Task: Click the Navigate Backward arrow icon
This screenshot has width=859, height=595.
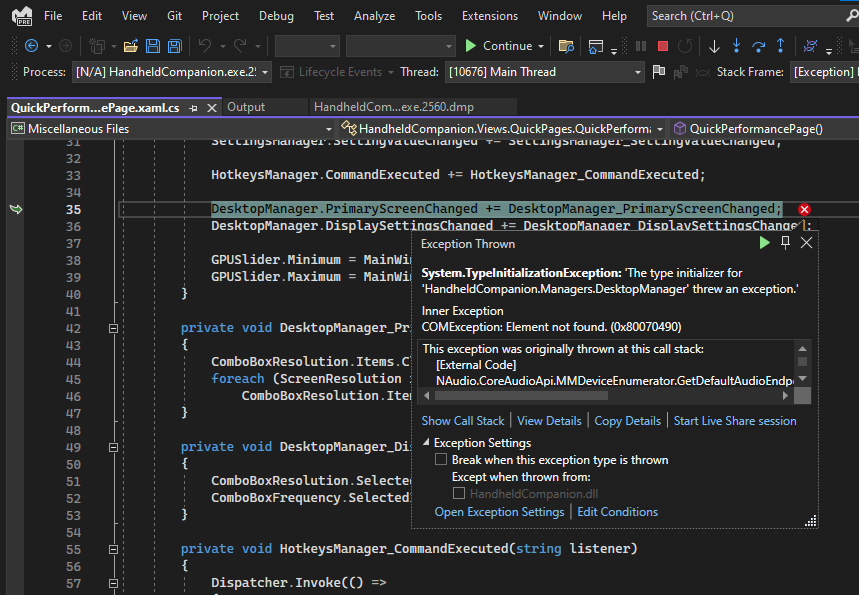Action: (32, 46)
